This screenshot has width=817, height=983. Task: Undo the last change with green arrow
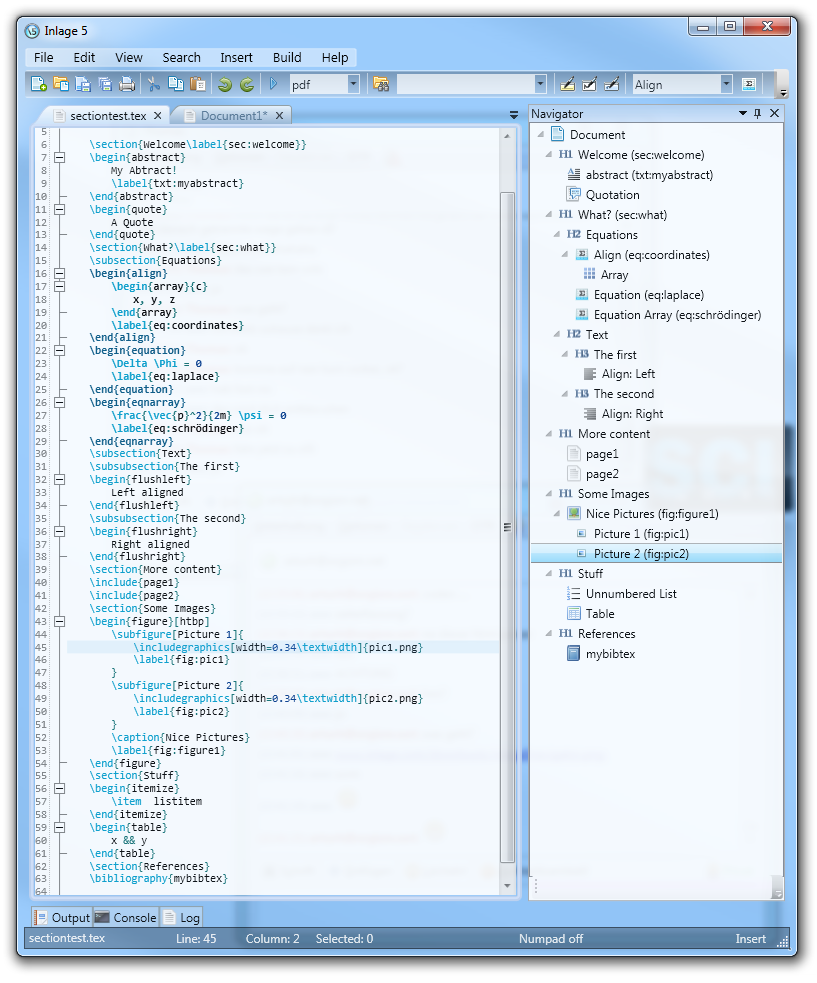pyautogui.click(x=225, y=84)
